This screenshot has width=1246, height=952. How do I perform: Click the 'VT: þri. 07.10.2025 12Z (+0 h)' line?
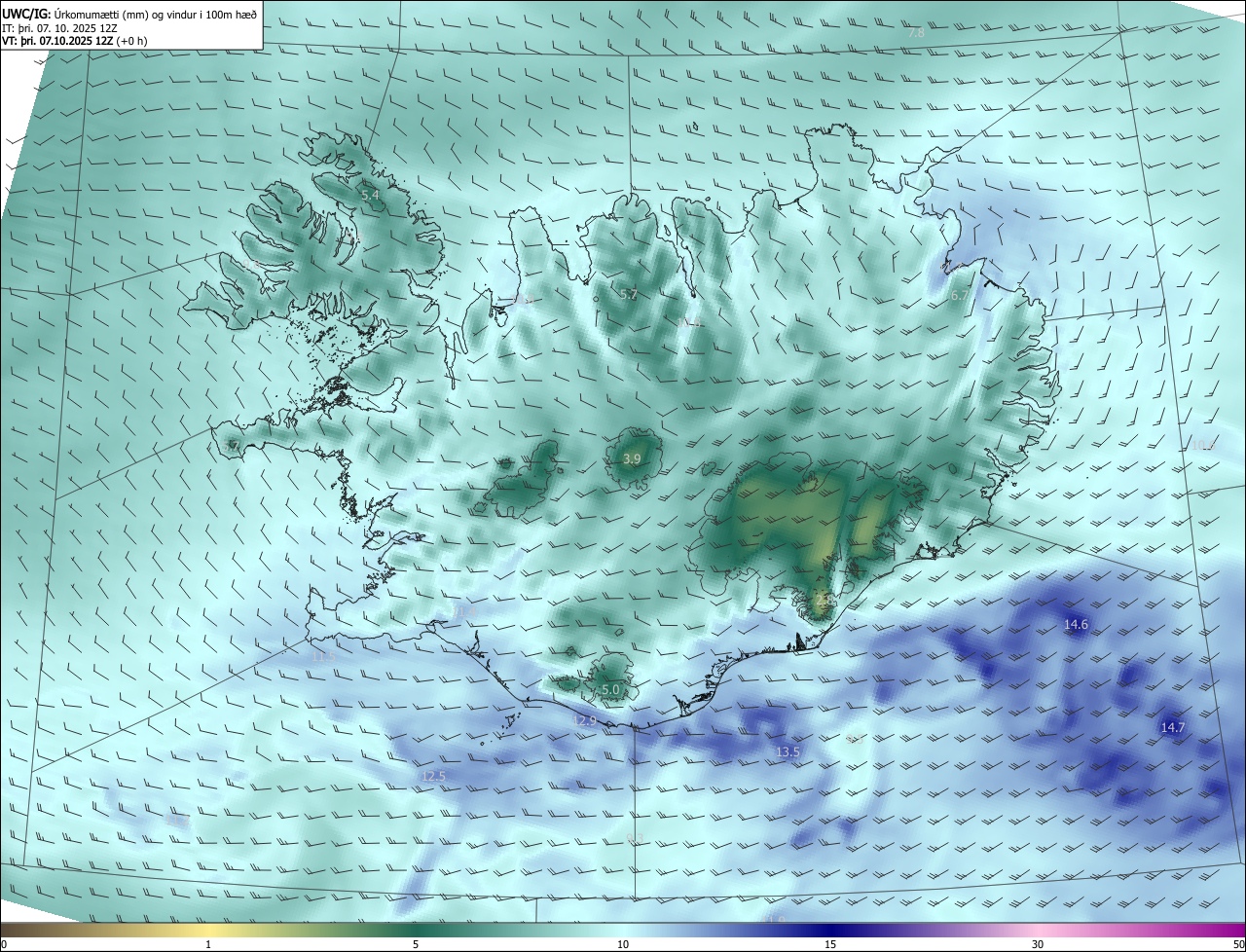click(x=75, y=41)
